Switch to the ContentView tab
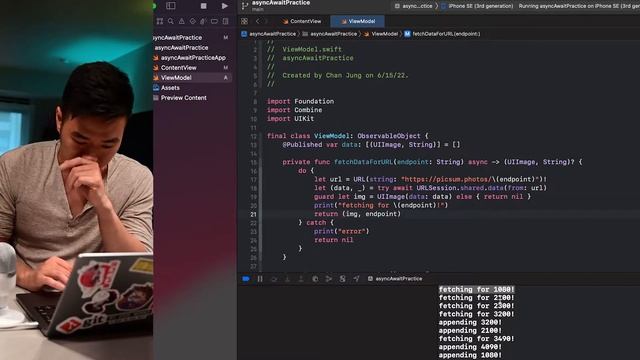 click(302, 21)
